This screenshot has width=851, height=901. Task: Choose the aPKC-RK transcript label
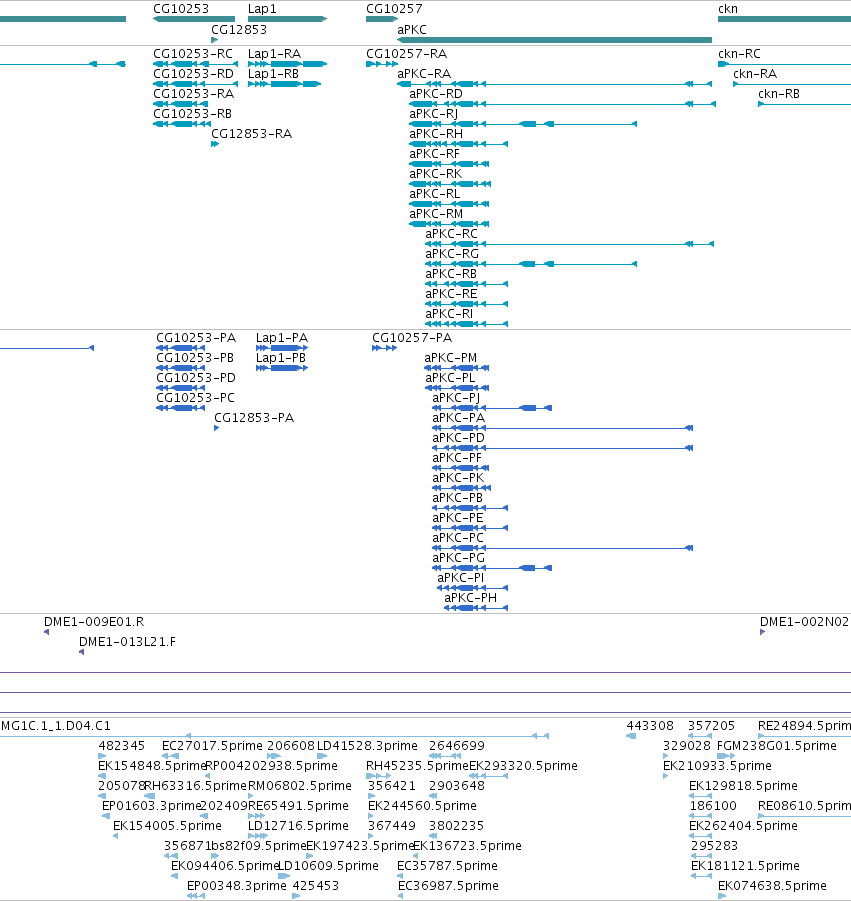click(436, 174)
